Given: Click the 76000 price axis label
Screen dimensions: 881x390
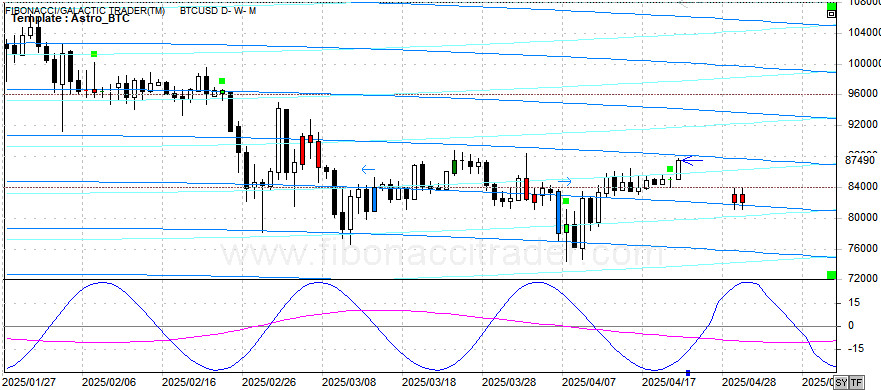Looking at the screenshot, I should click(861, 248).
